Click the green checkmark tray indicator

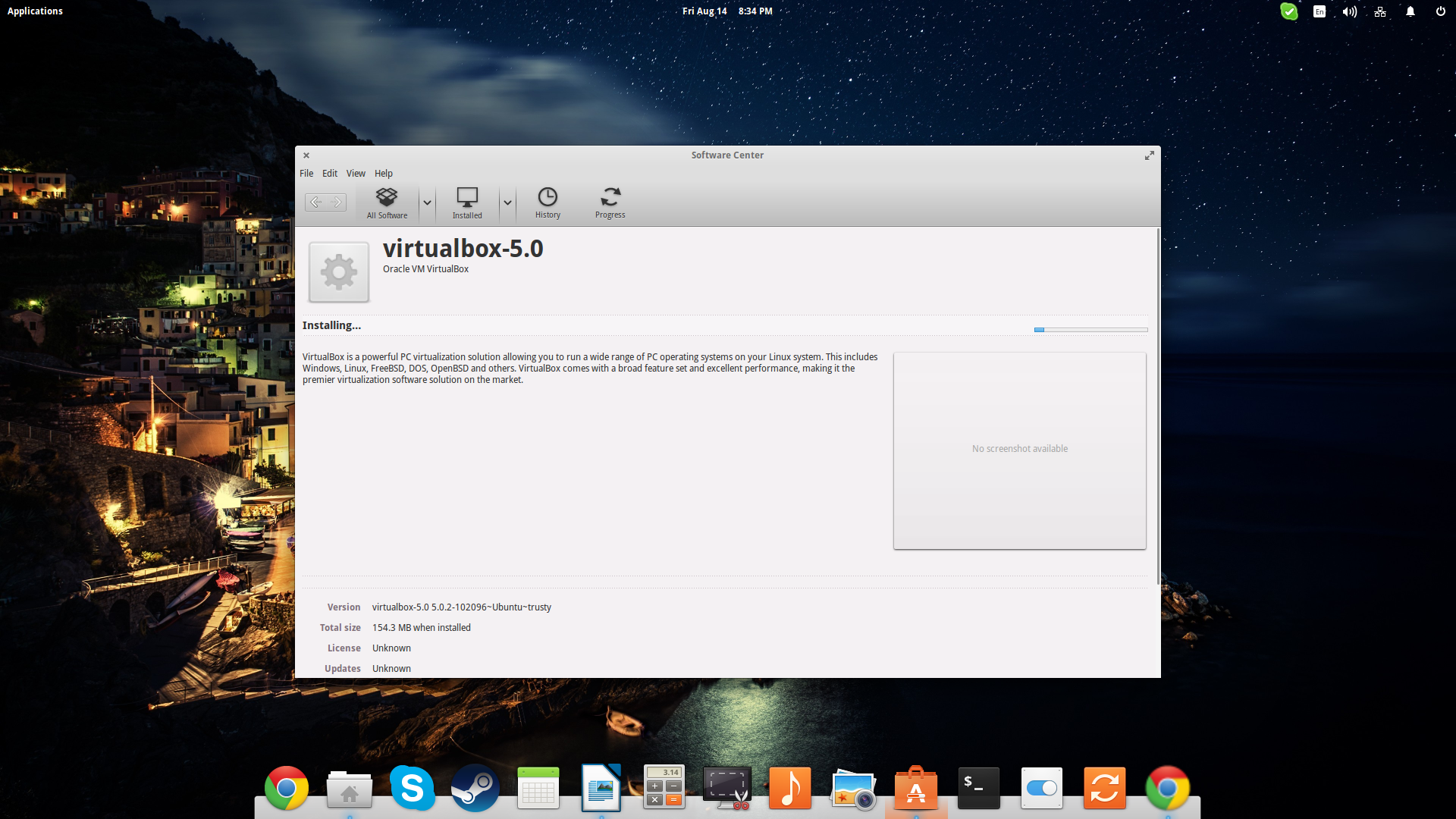pyautogui.click(x=1289, y=11)
